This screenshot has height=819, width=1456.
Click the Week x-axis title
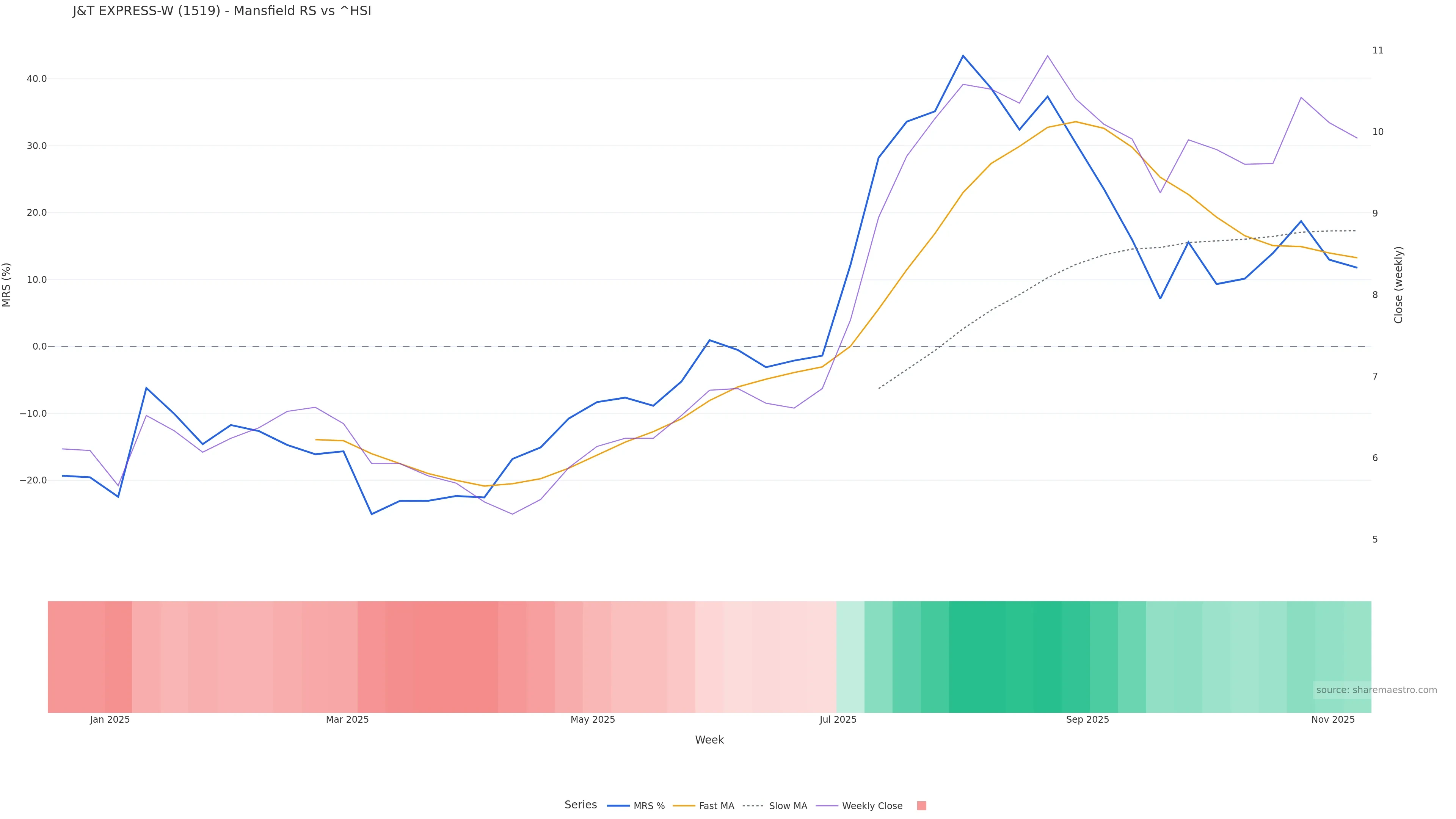709,740
